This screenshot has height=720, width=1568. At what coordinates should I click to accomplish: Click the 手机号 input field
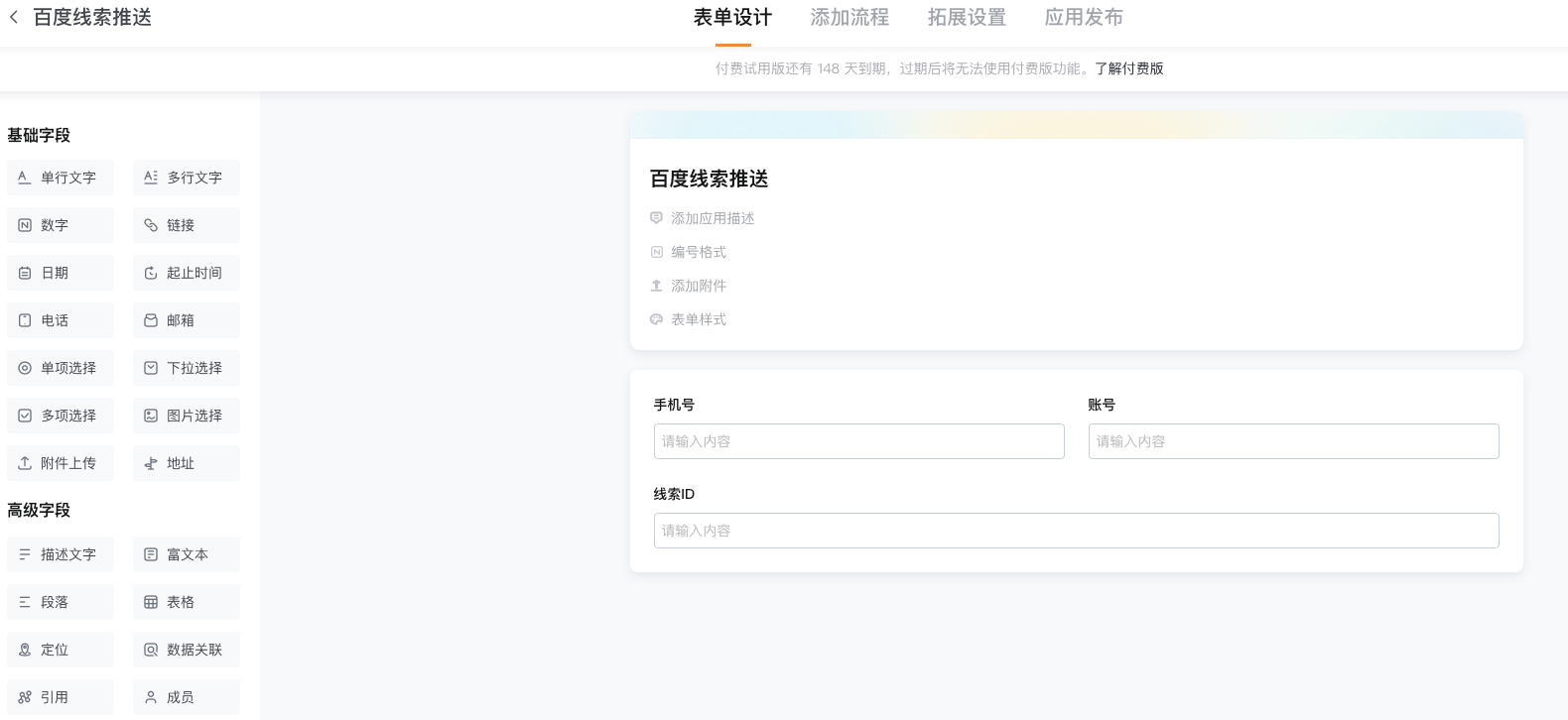tap(859, 441)
